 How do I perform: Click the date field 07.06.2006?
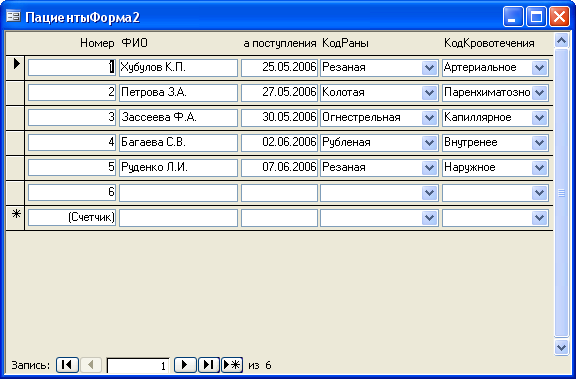(x=279, y=168)
